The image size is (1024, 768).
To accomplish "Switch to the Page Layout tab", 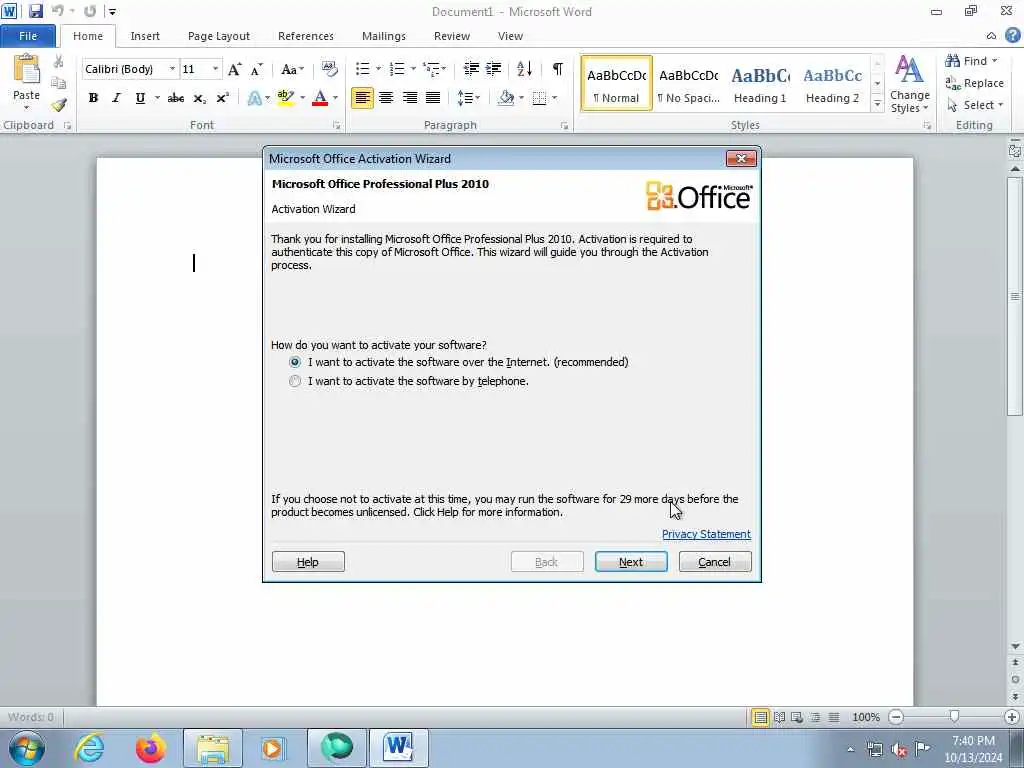I will (x=219, y=36).
